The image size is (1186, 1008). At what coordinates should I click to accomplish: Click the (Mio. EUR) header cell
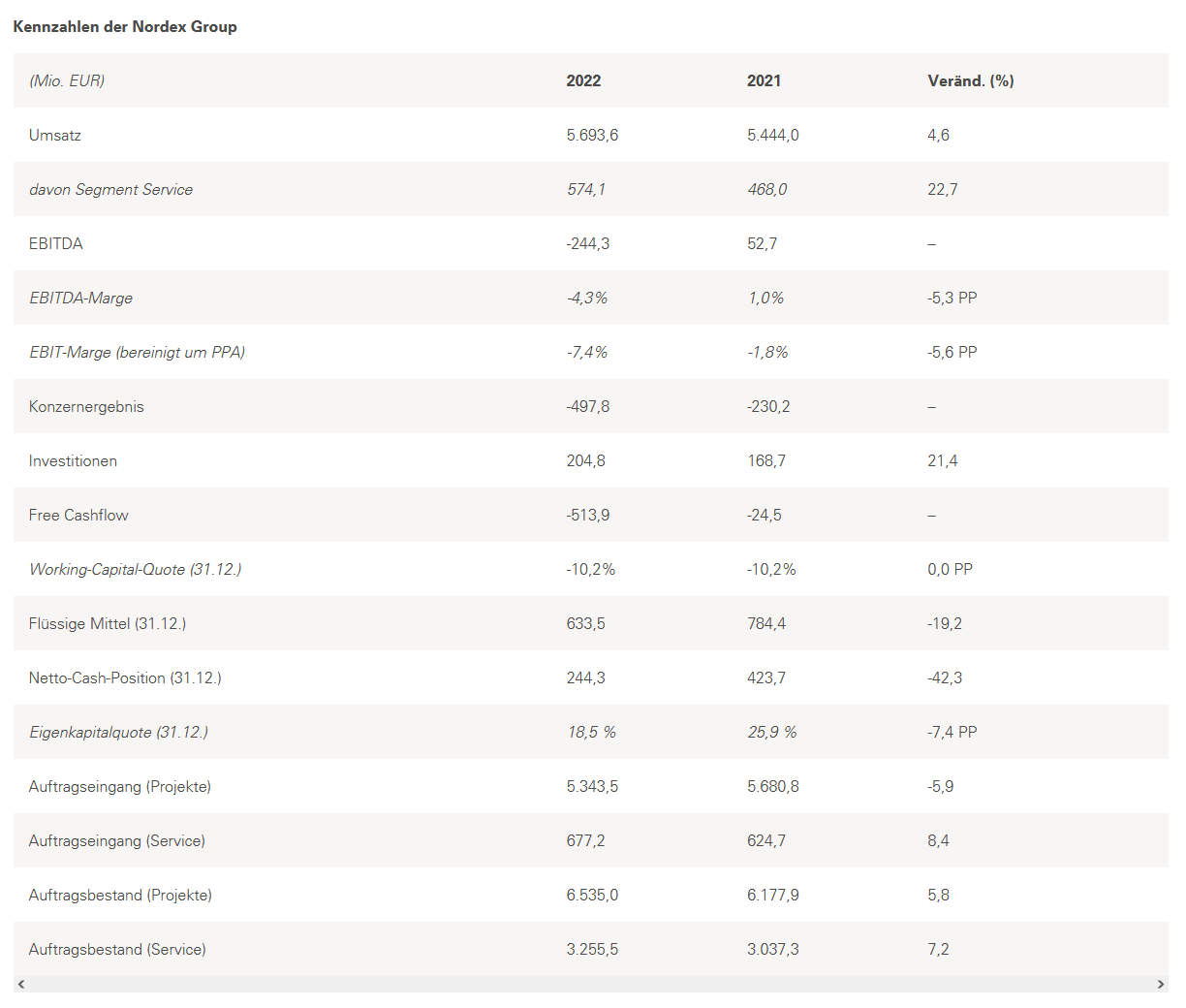click(67, 81)
